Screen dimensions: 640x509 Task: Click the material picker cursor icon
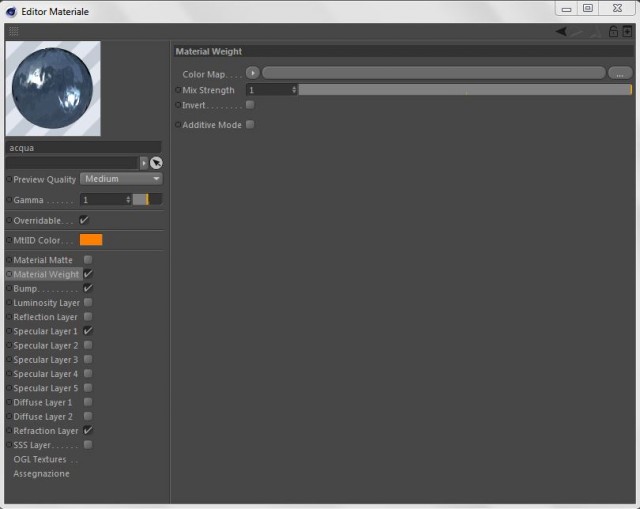[x=156, y=163]
